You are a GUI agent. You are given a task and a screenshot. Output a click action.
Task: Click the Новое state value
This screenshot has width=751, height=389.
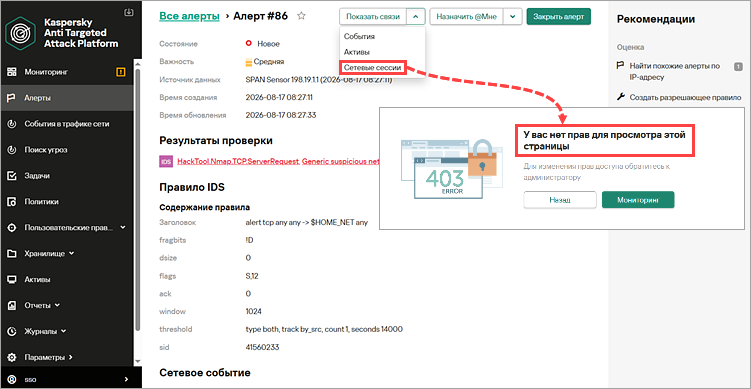pyautogui.click(x=268, y=44)
